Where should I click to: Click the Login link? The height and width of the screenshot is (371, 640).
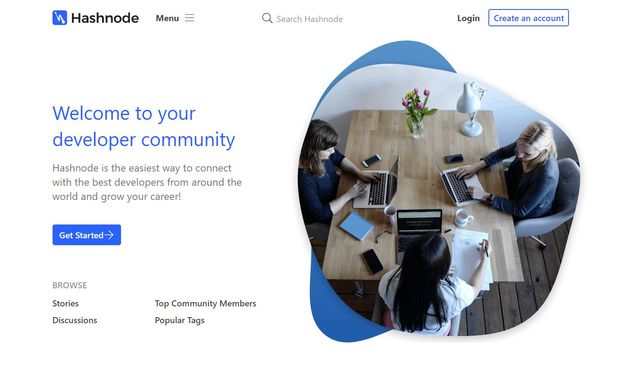pyautogui.click(x=468, y=18)
